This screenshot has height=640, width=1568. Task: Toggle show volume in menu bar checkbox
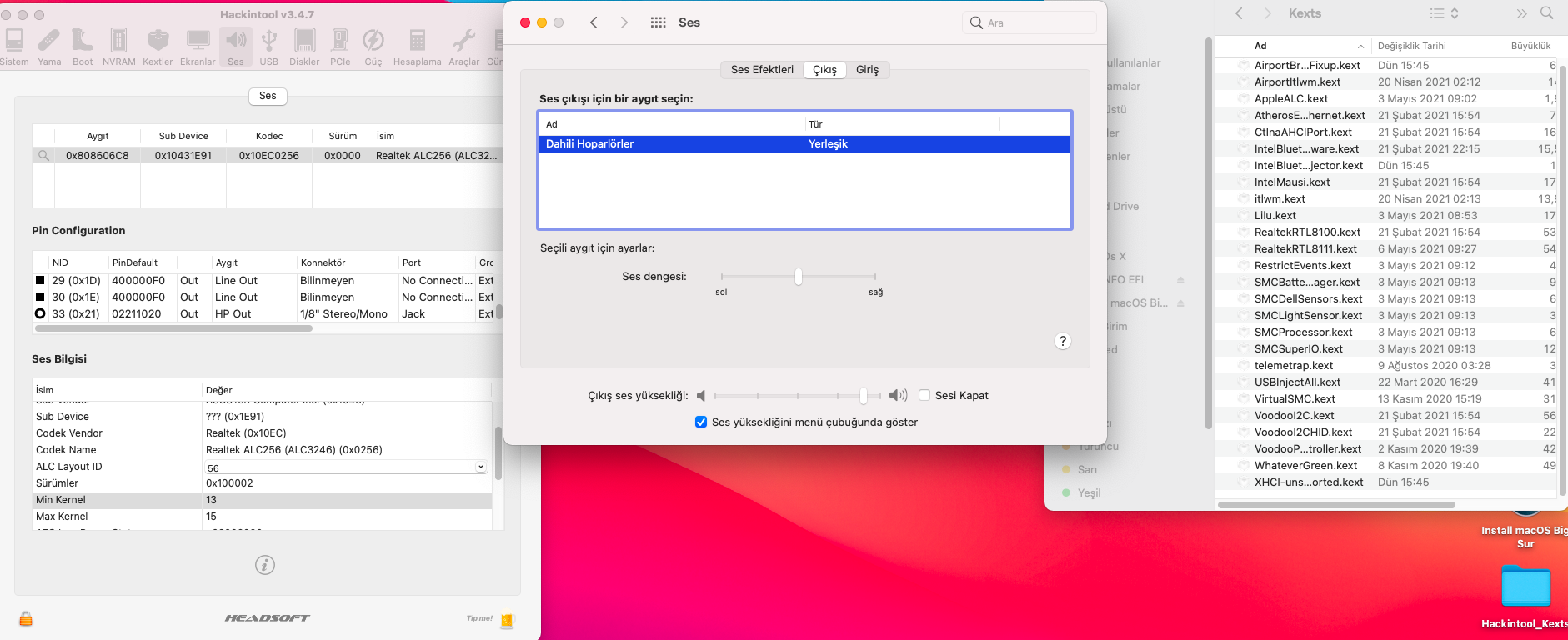click(701, 422)
